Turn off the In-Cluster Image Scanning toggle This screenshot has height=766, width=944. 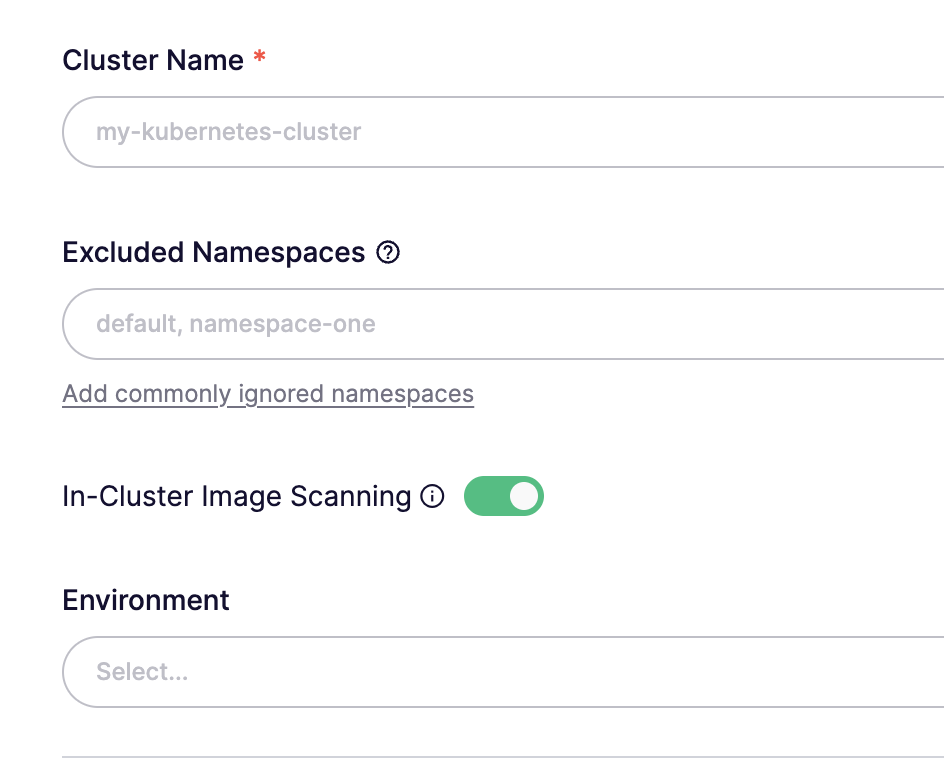tap(504, 496)
